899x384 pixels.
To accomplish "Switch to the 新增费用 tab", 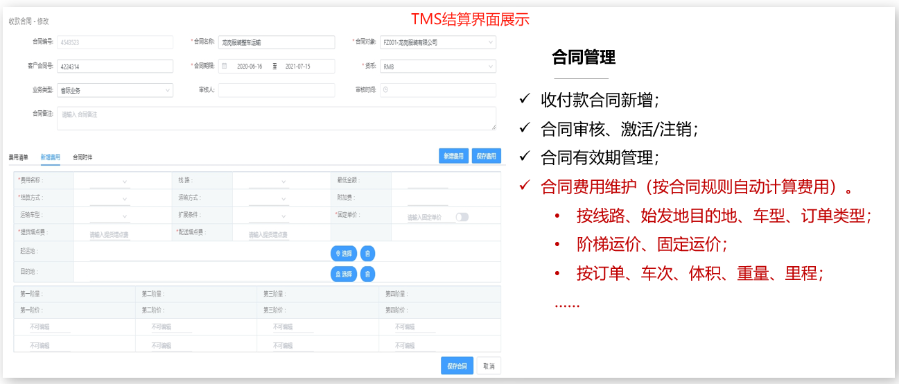I will [x=50, y=156].
